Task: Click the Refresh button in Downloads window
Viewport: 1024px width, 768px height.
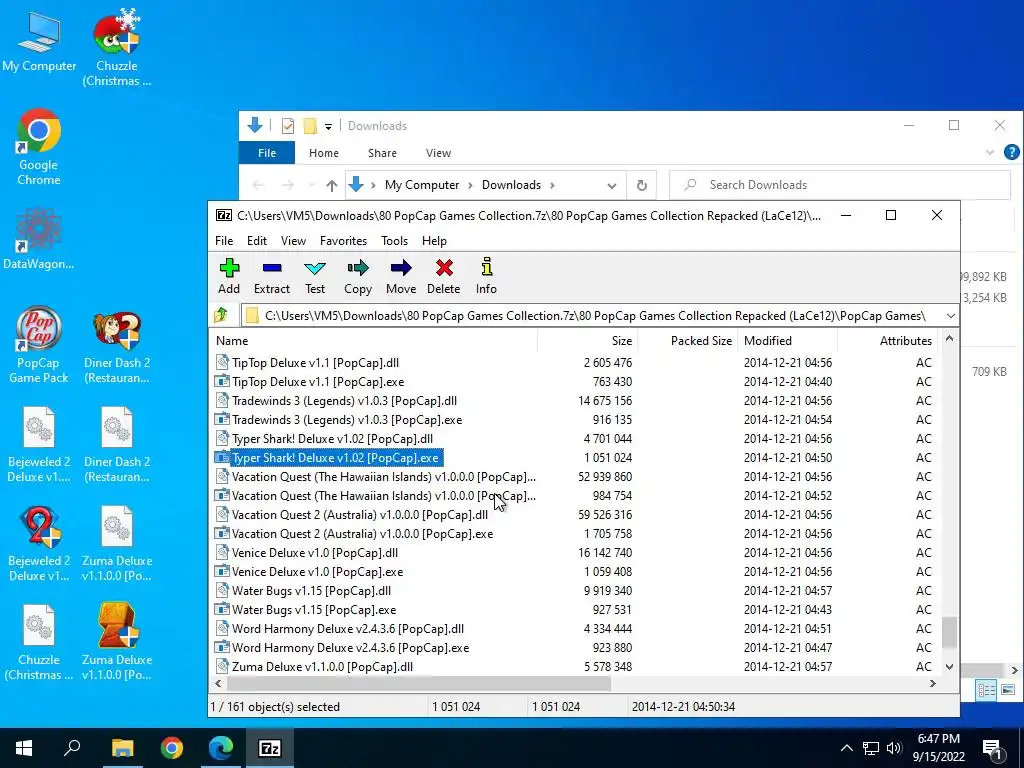Action: click(x=642, y=185)
